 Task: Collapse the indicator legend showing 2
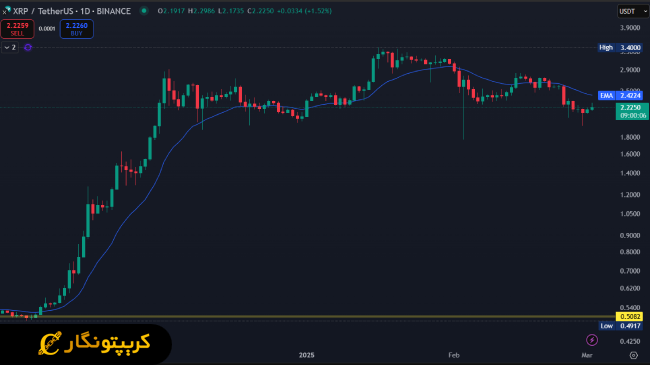(10, 48)
